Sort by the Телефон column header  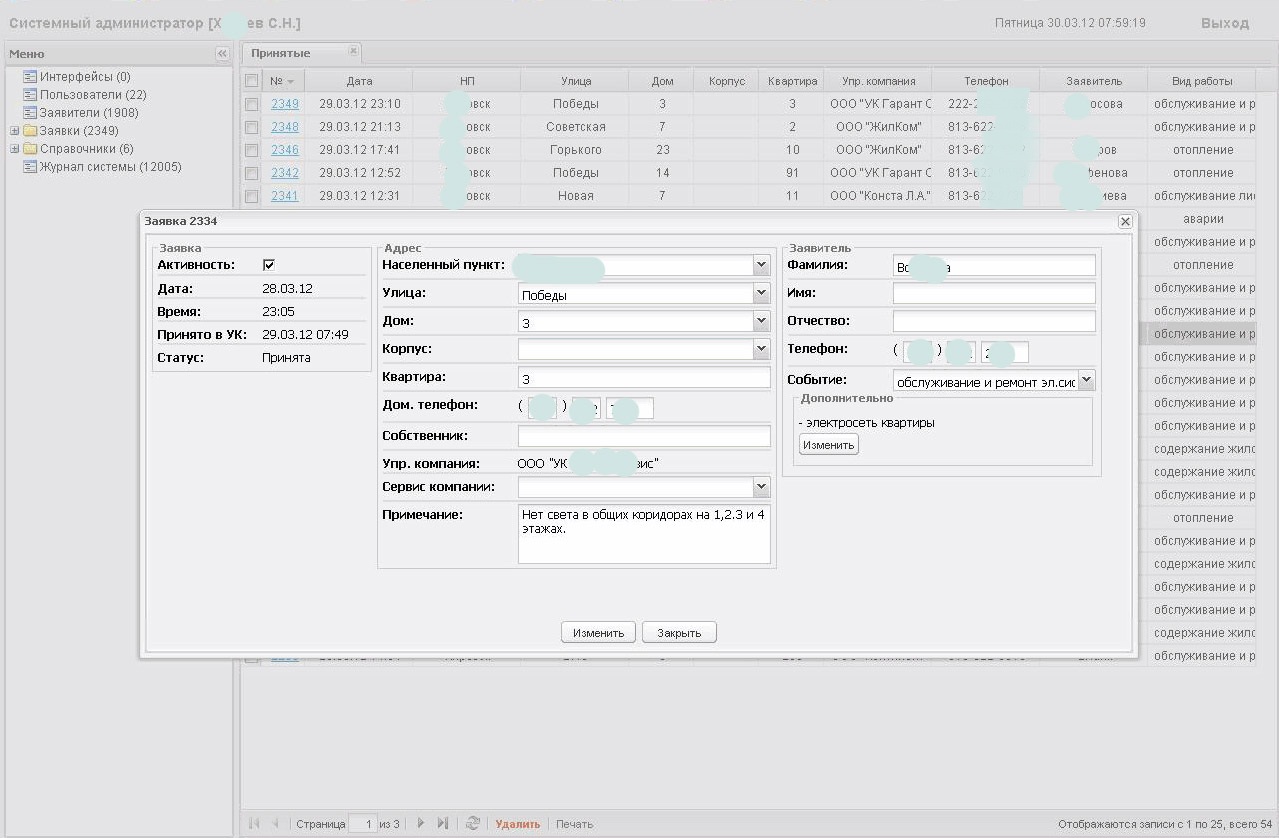tap(986, 81)
